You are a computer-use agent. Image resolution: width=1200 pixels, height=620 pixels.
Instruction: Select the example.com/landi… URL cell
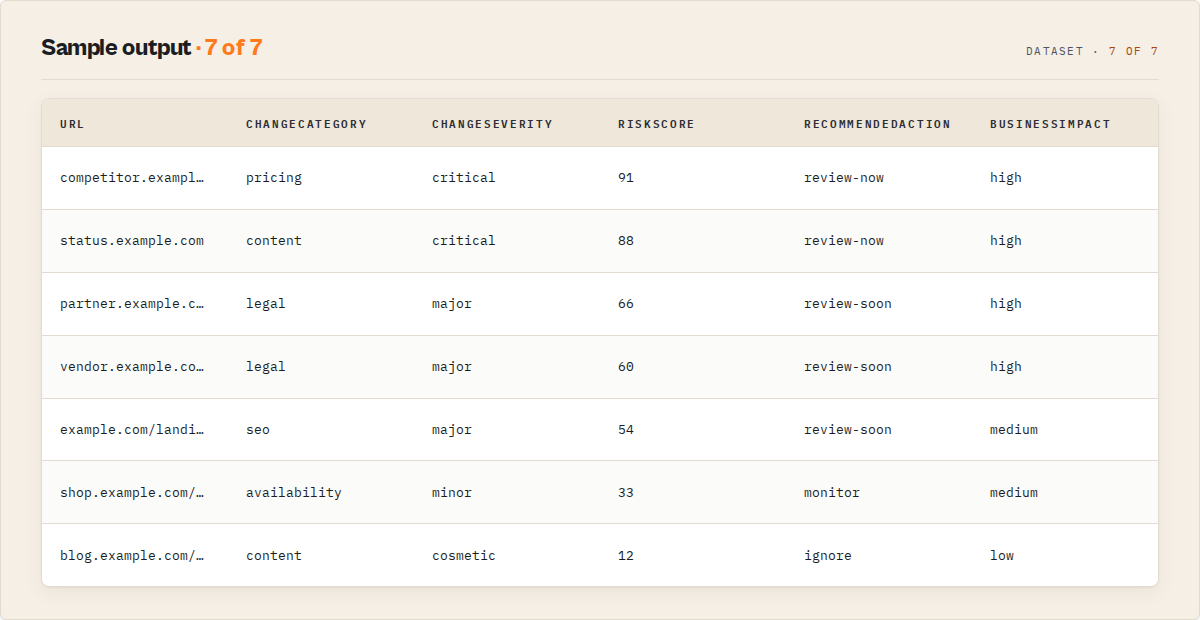tap(132, 430)
